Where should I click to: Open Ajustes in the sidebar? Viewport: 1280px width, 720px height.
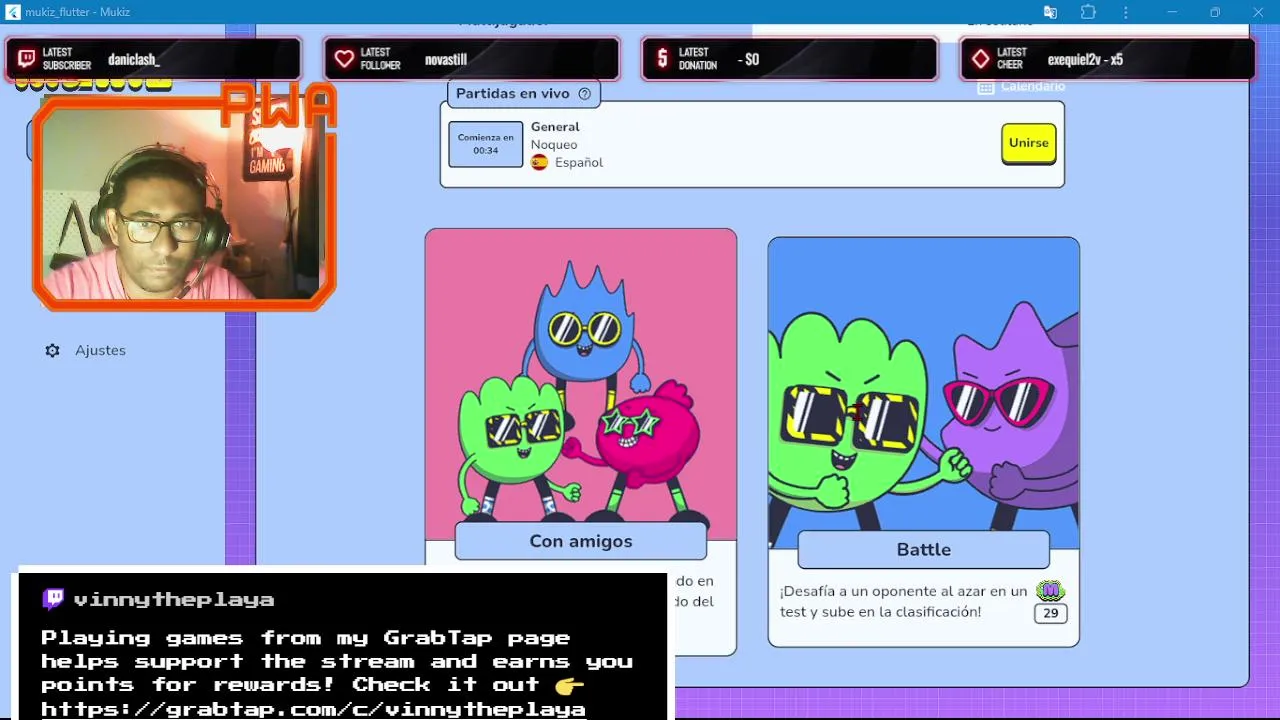[x=86, y=351]
